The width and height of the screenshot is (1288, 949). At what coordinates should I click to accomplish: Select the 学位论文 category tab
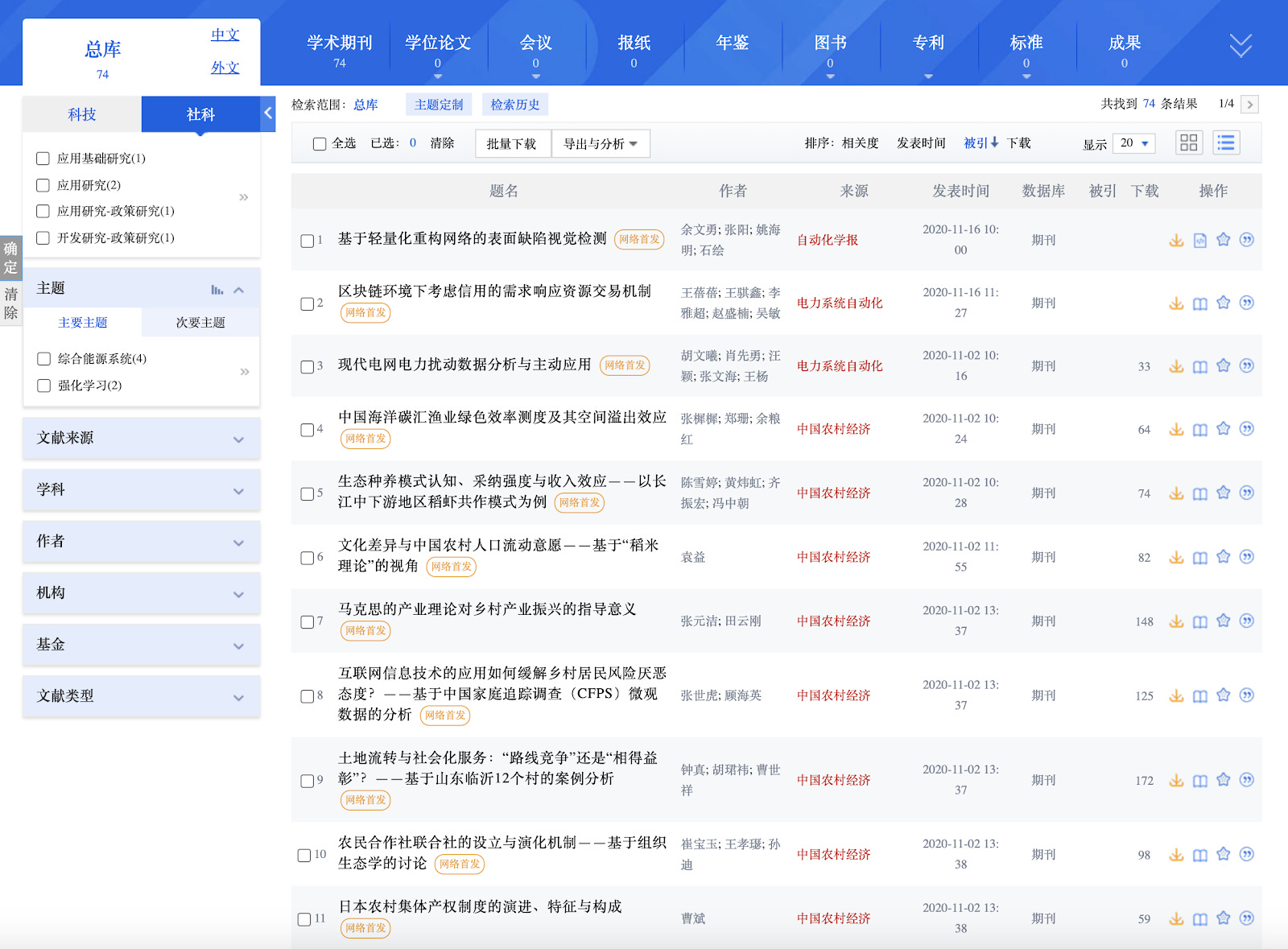click(439, 44)
